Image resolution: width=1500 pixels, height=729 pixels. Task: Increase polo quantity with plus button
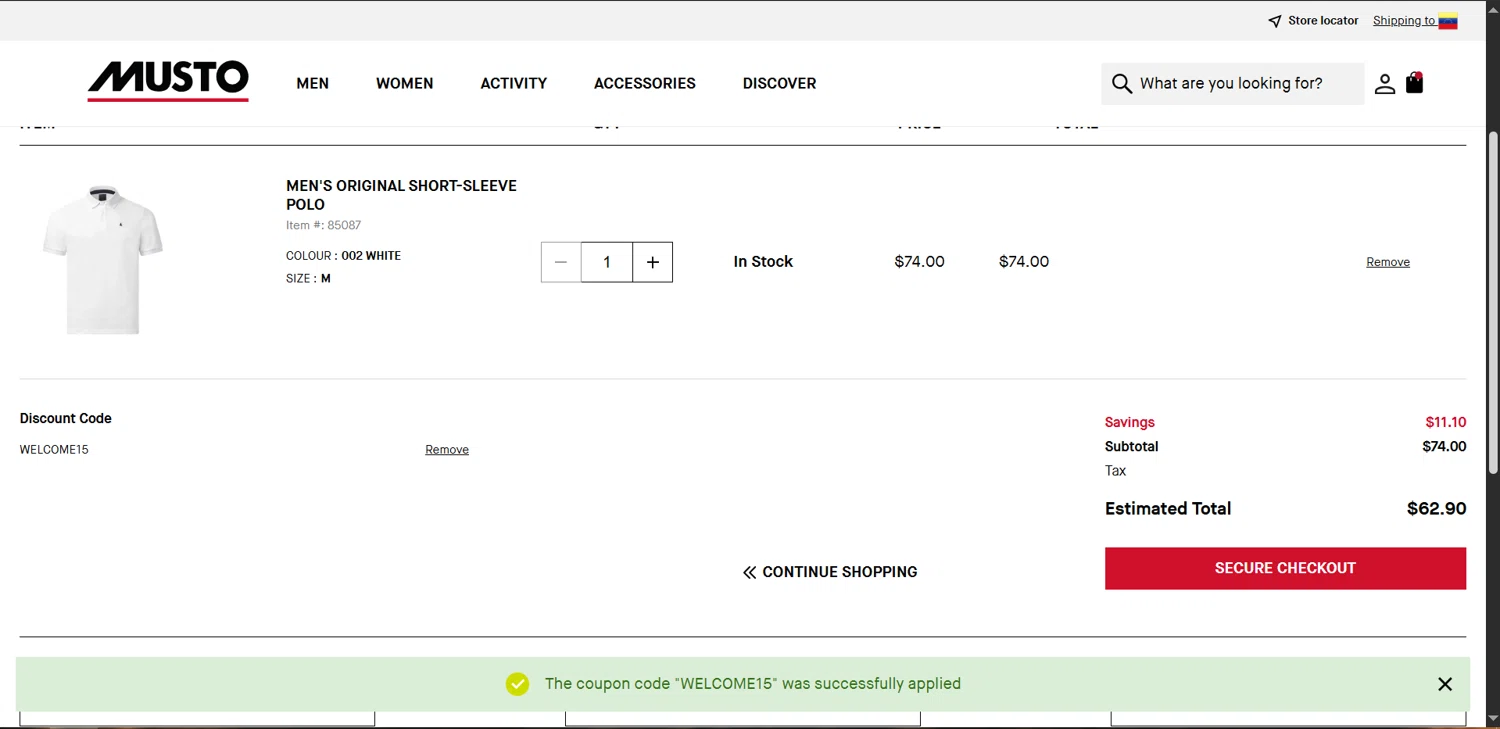(x=653, y=262)
